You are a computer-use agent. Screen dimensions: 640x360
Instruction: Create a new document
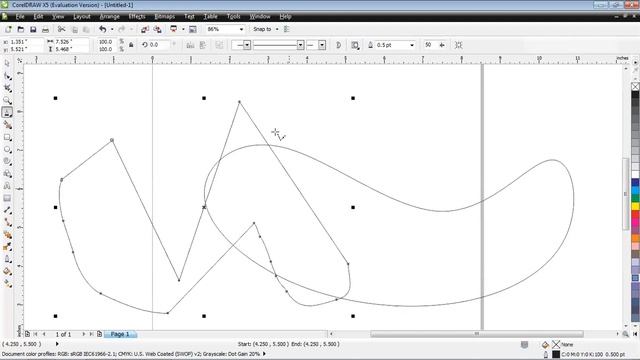(8, 29)
